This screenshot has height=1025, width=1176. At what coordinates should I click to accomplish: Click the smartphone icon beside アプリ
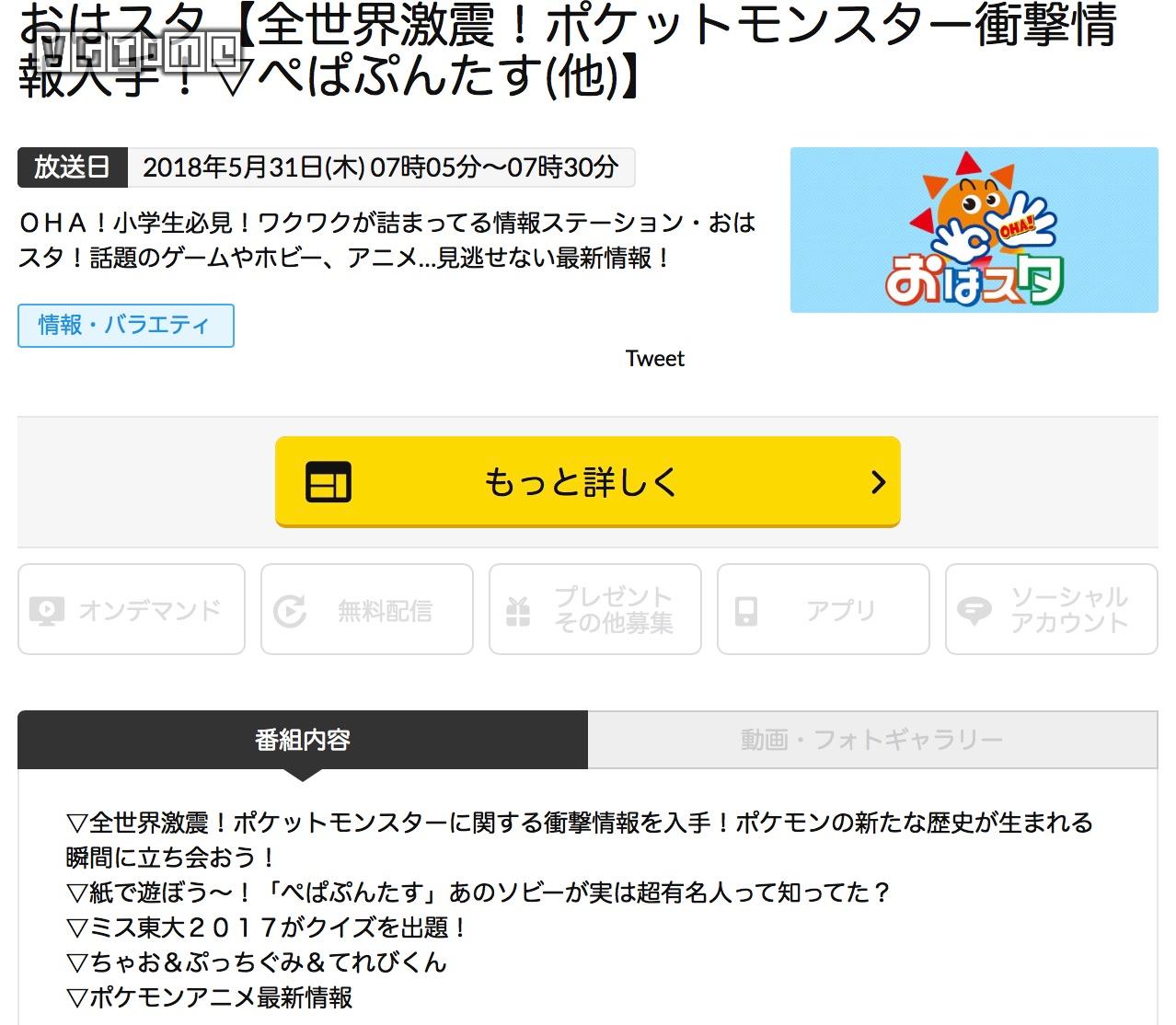click(x=746, y=611)
